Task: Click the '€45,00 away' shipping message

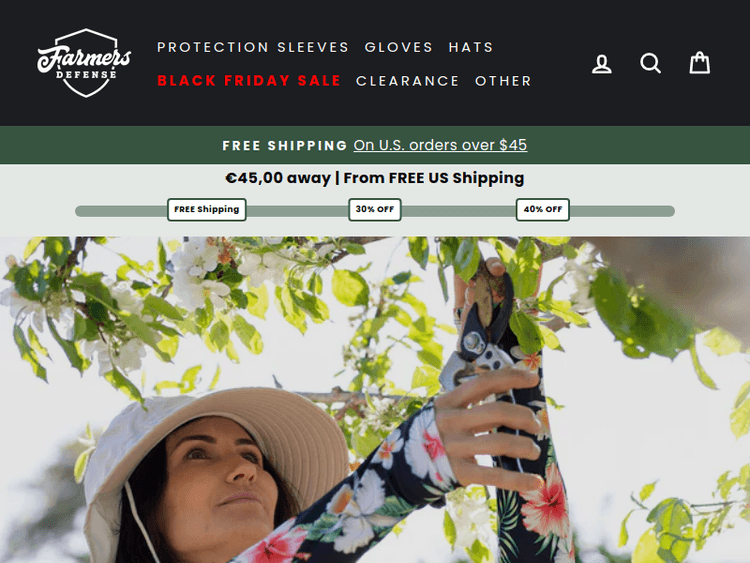Action: coord(278,178)
